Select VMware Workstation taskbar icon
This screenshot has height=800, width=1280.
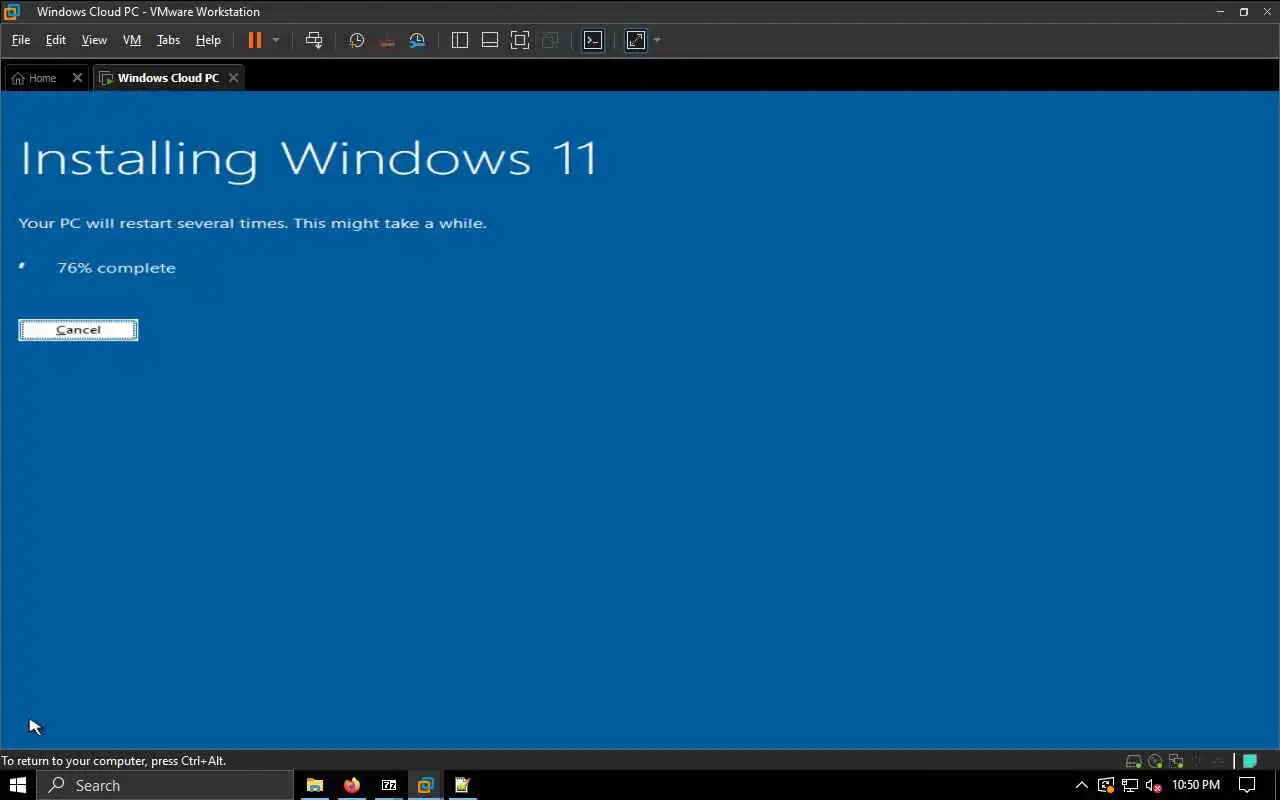tap(426, 785)
